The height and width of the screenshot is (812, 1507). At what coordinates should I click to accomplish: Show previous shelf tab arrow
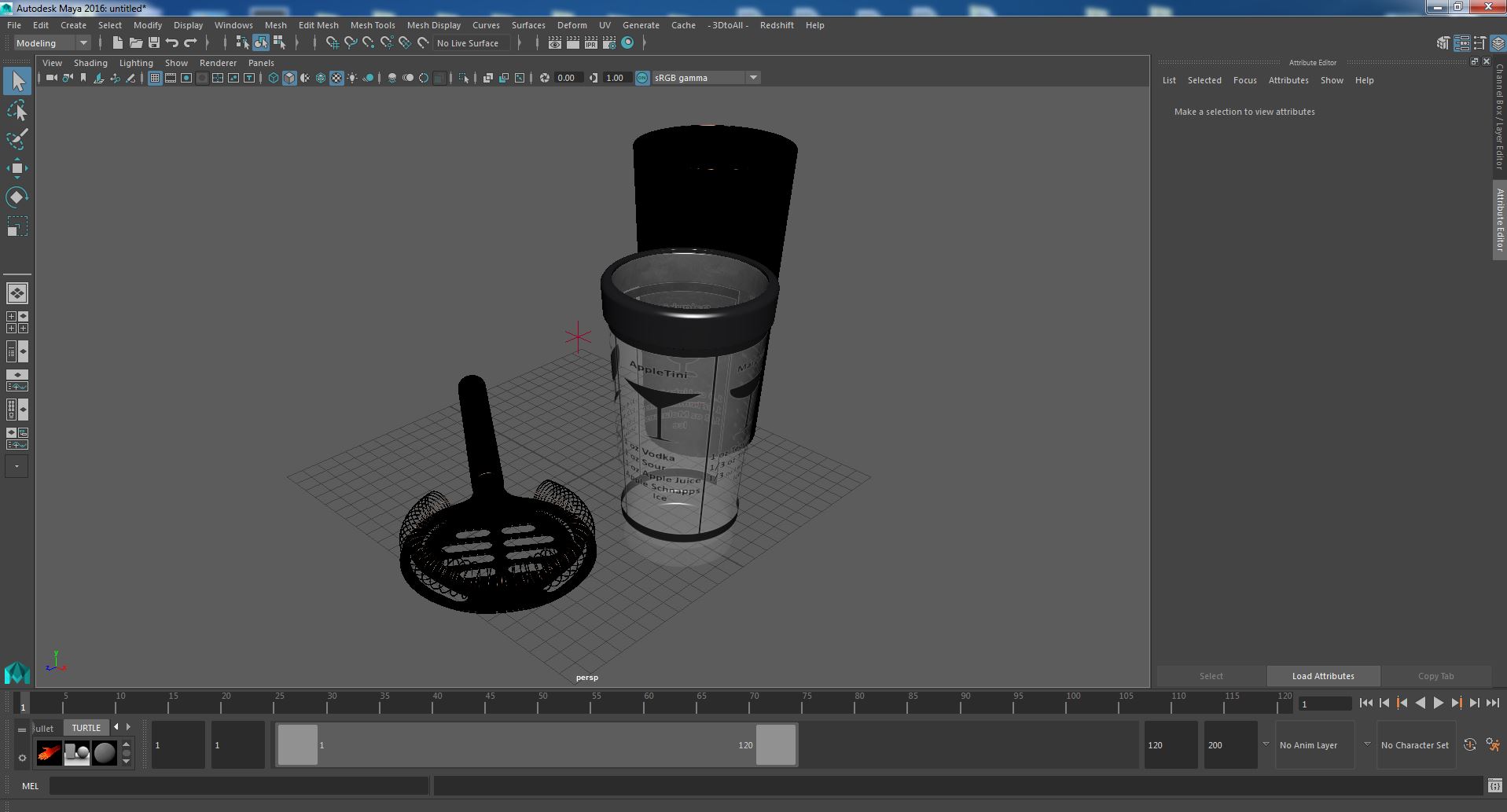(x=116, y=727)
